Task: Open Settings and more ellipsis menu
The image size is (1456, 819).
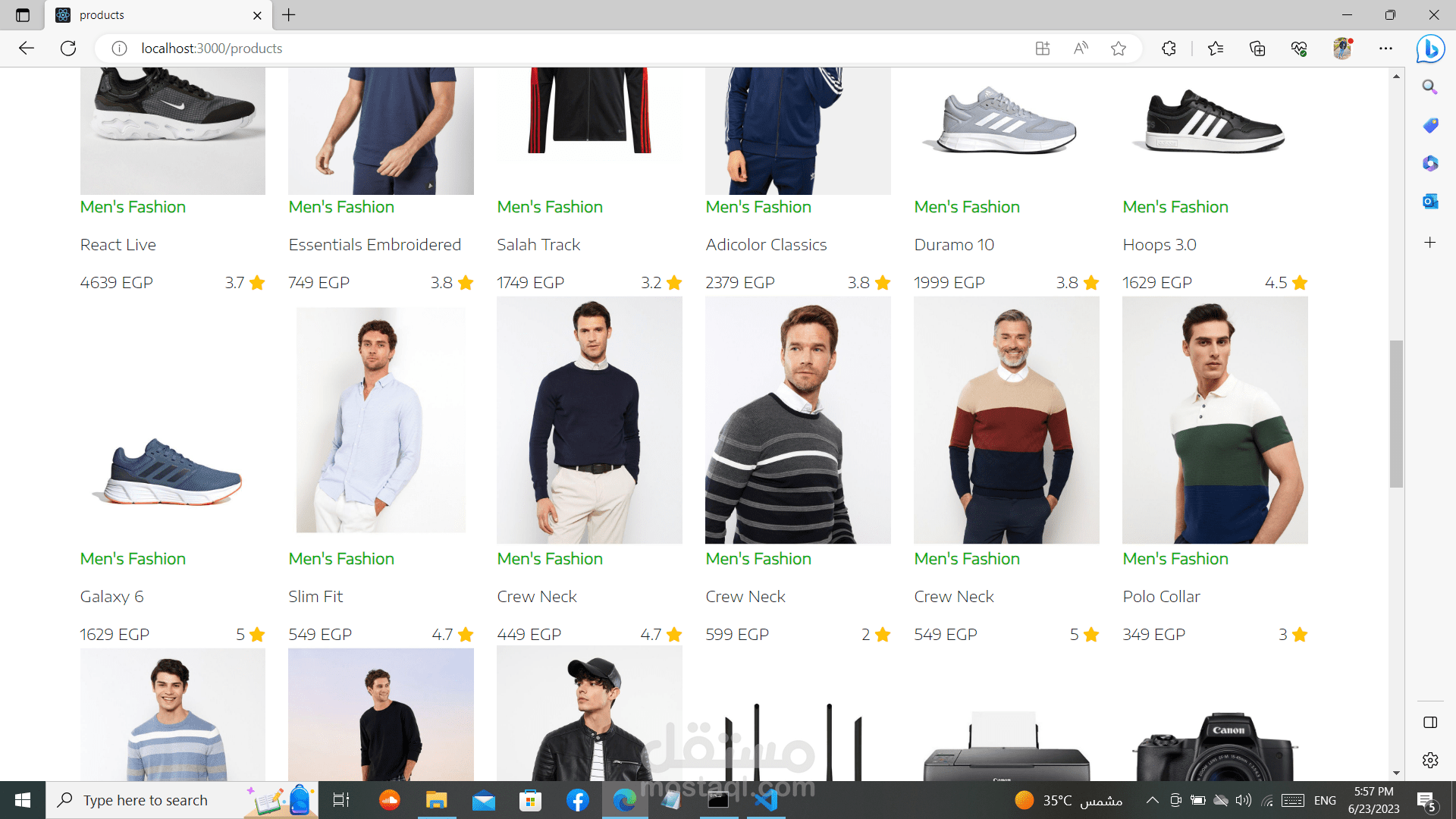Action: pos(1385,49)
